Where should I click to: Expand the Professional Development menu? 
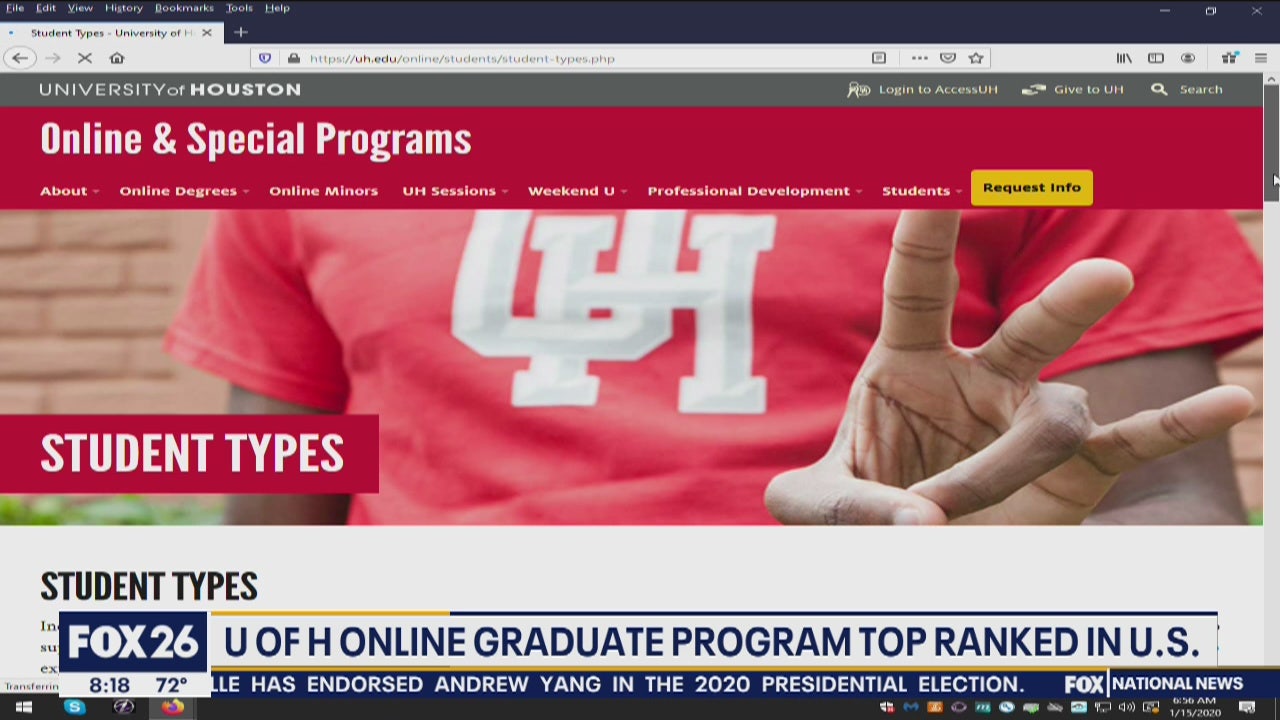coord(749,190)
